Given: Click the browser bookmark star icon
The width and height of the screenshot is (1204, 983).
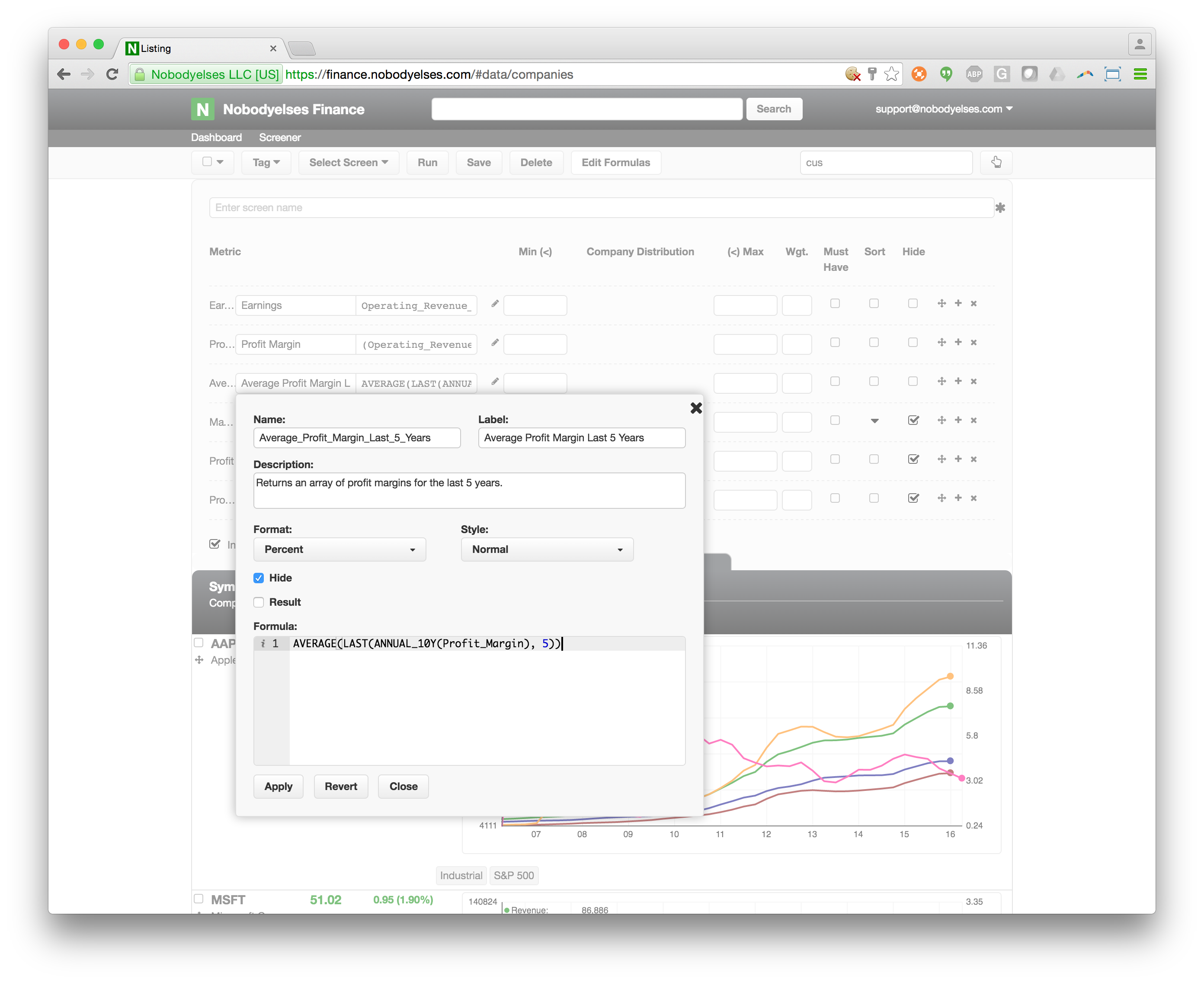Looking at the screenshot, I should [891, 74].
